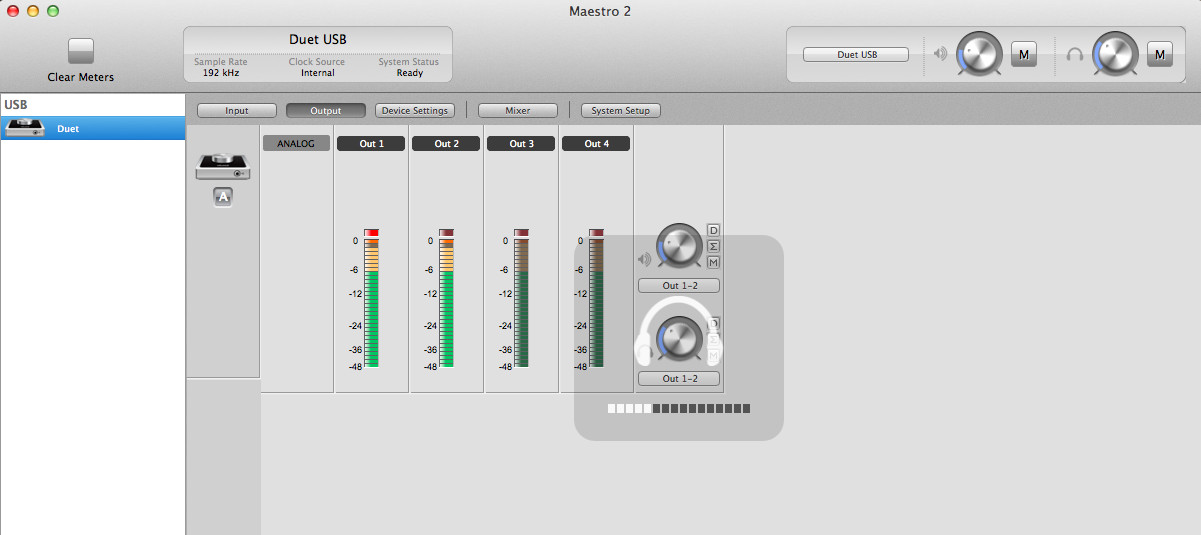The image size is (1201, 535).
Task: Open the Device Settings tab
Action: (417, 110)
